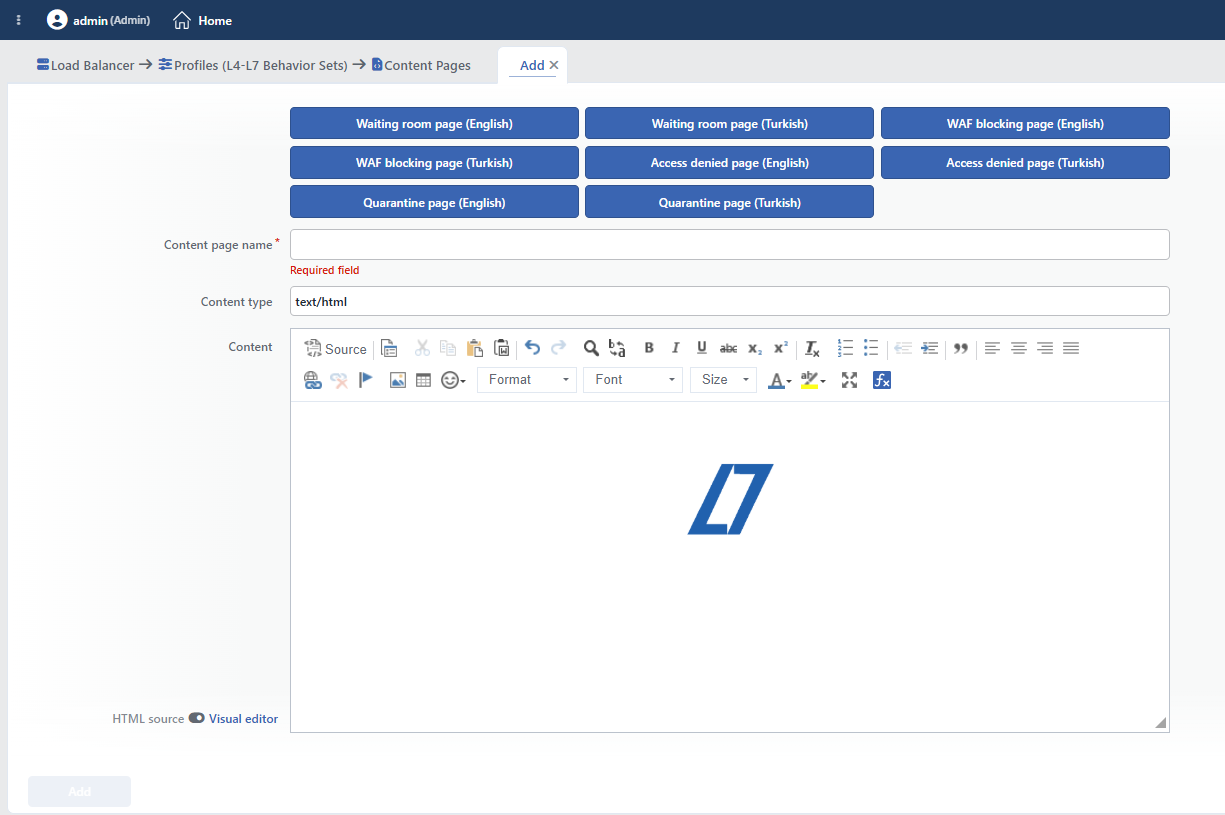Insert a link with link icon
The width and height of the screenshot is (1225, 815).
coord(313,380)
